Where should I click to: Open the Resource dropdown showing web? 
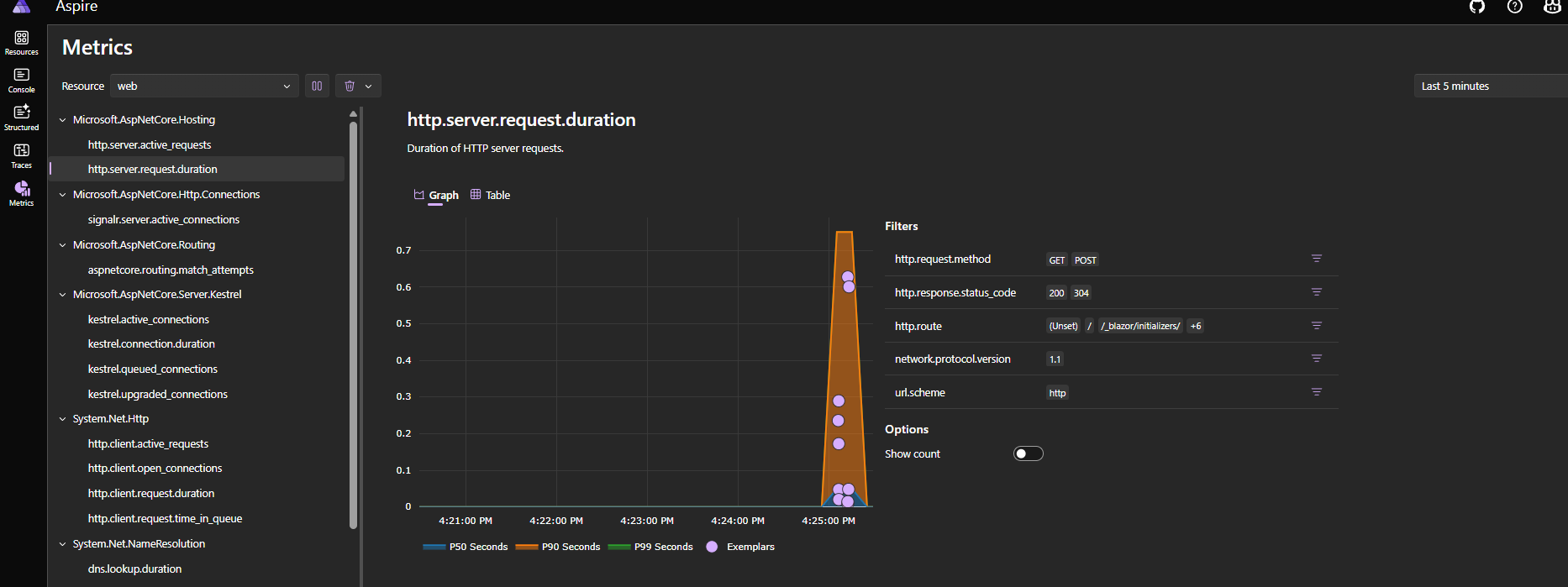click(x=204, y=86)
